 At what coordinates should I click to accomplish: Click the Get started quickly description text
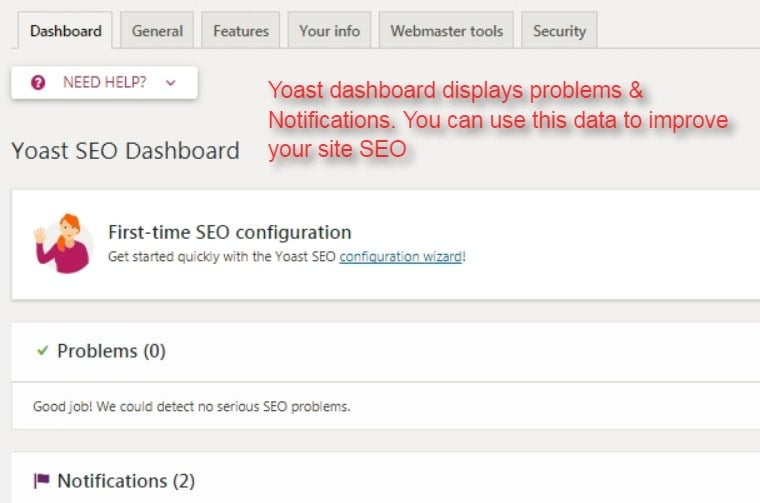point(287,256)
